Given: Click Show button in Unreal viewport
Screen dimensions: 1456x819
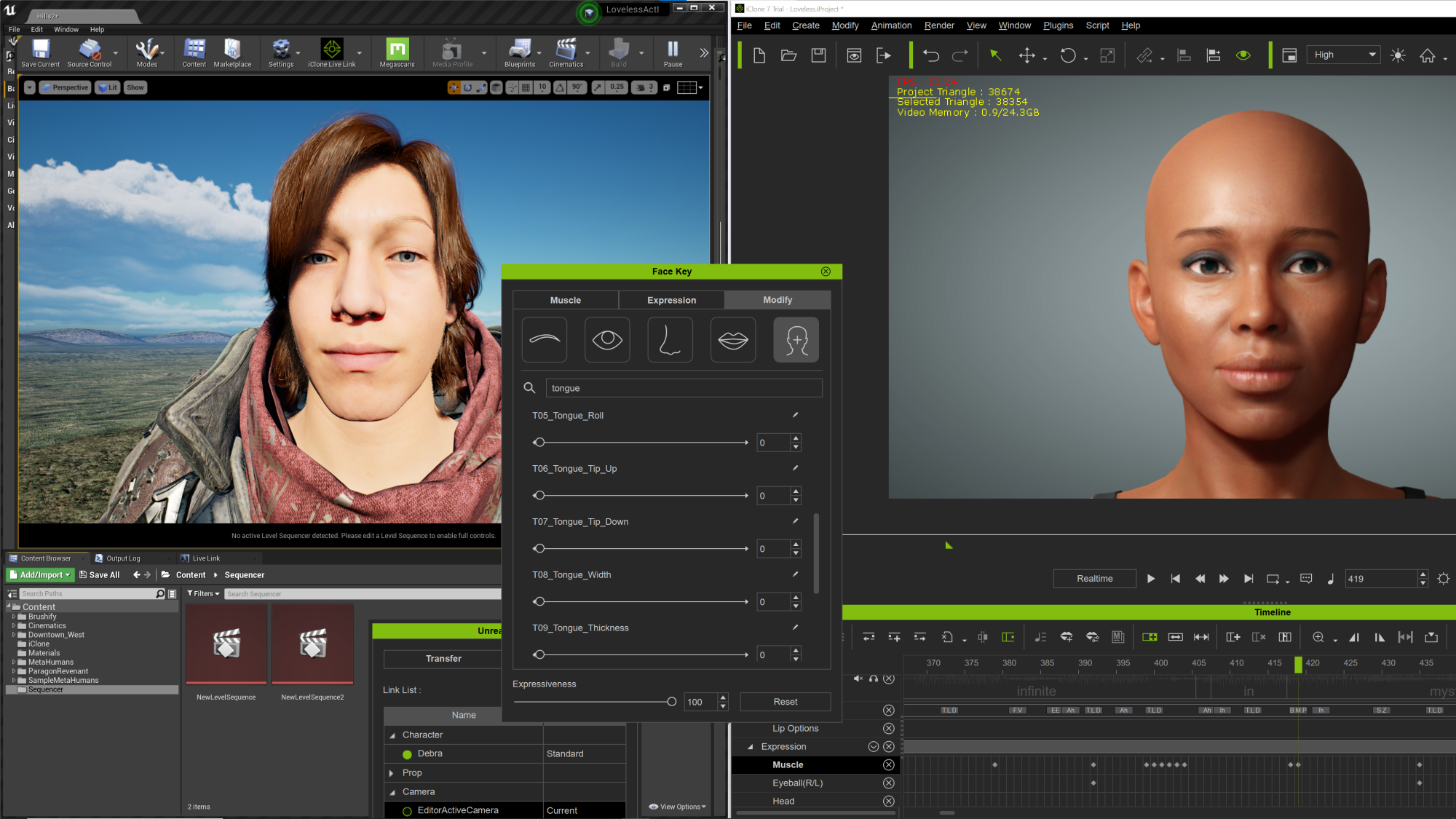Looking at the screenshot, I should pyautogui.click(x=135, y=87).
